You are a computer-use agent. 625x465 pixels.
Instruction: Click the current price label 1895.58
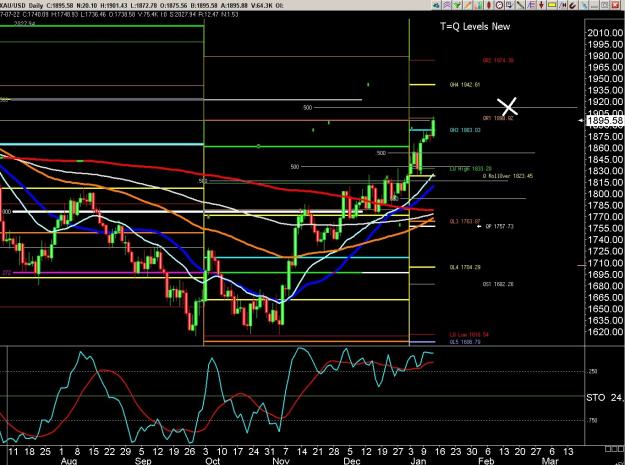point(605,120)
